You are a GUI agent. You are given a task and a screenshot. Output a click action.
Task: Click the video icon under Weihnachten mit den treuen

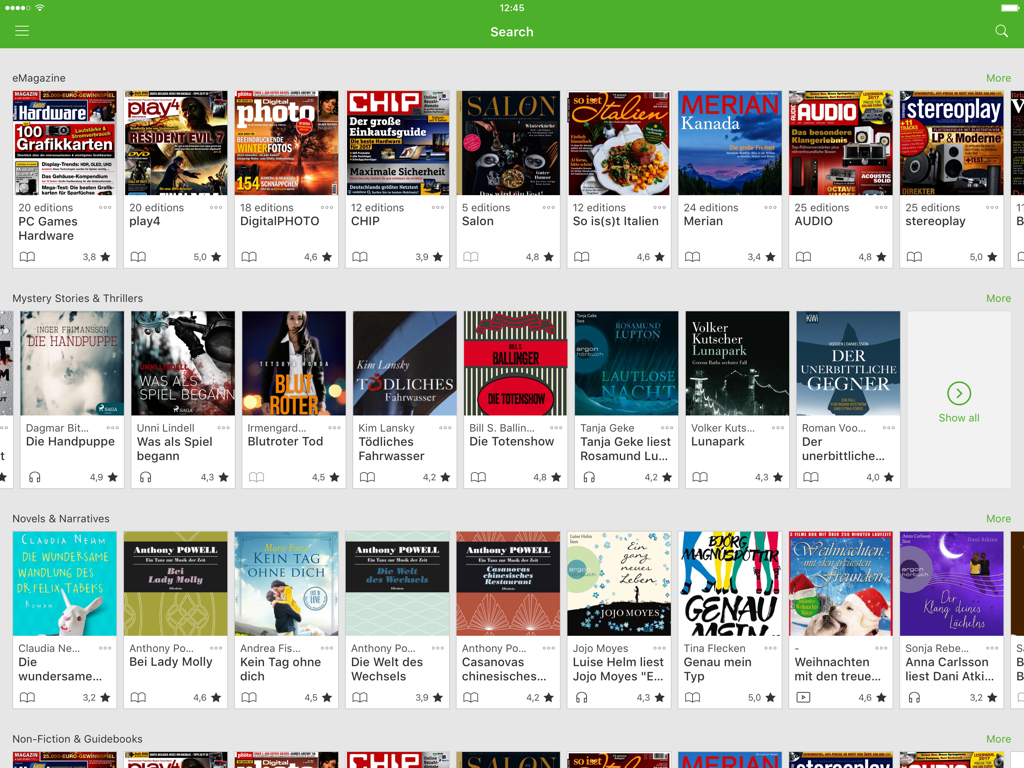pos(803,697)
